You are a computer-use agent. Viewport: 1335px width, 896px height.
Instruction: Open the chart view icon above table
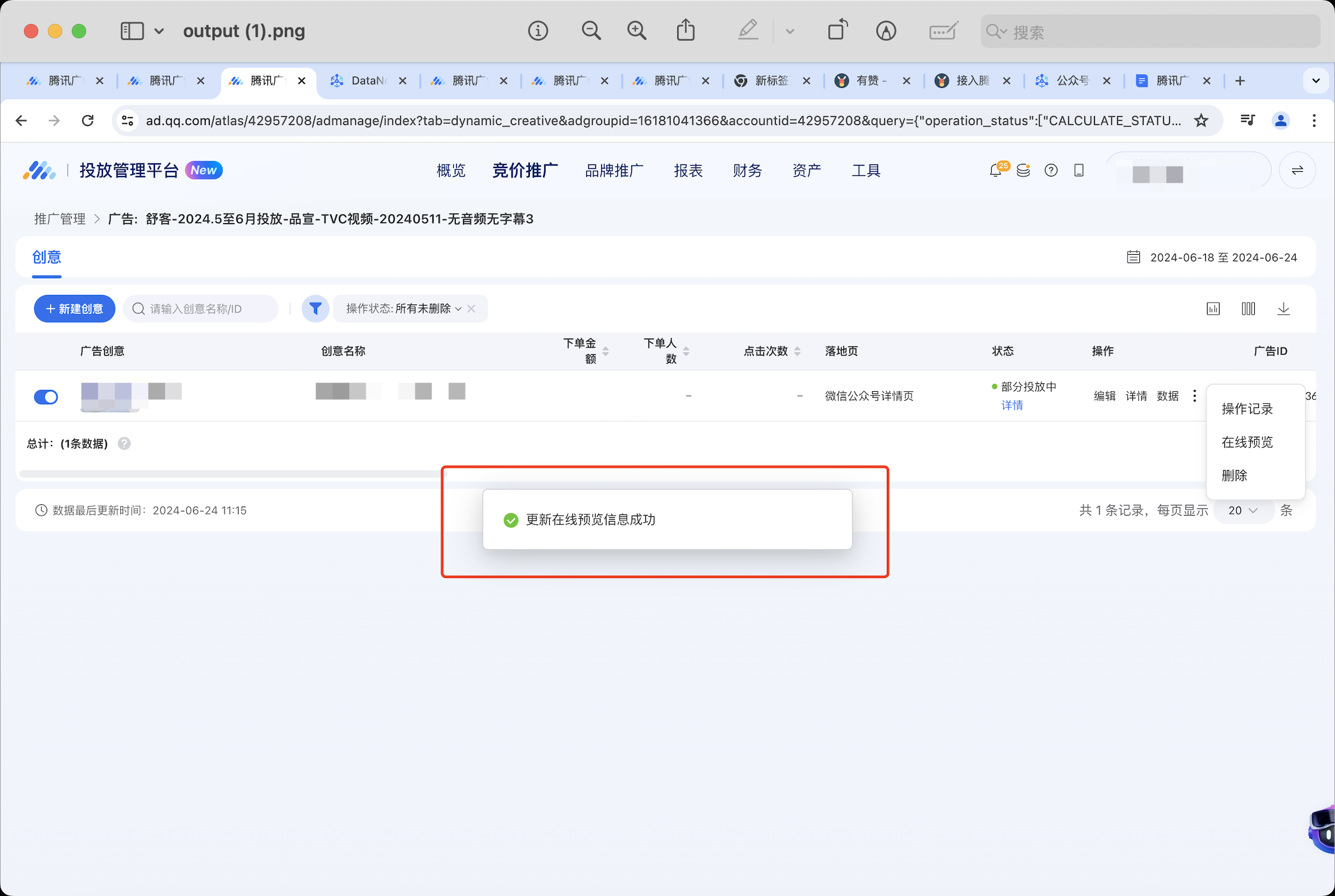[1213, 309]
